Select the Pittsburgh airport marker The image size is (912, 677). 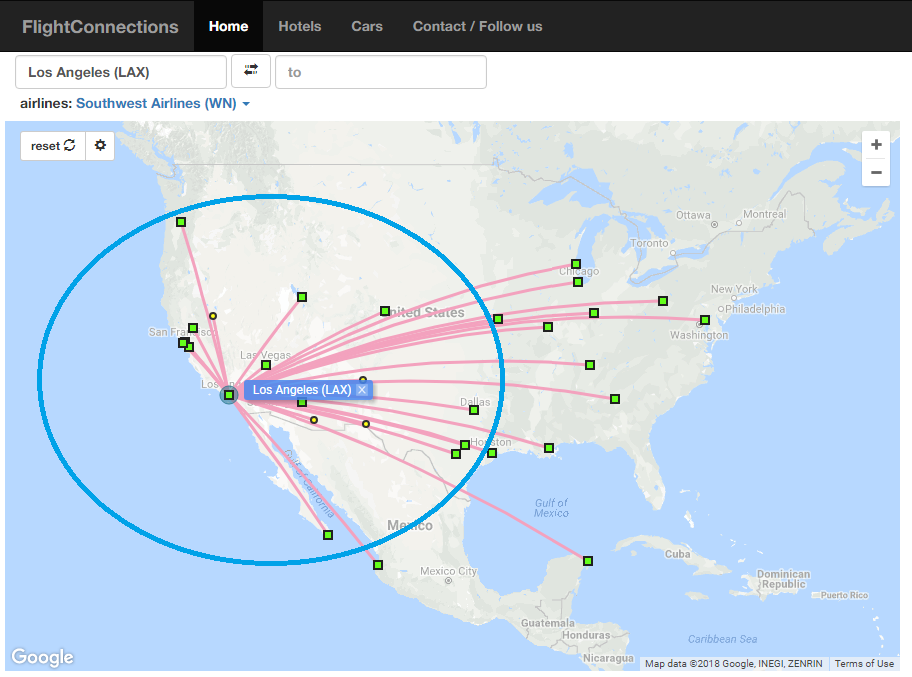pos(663,301)
